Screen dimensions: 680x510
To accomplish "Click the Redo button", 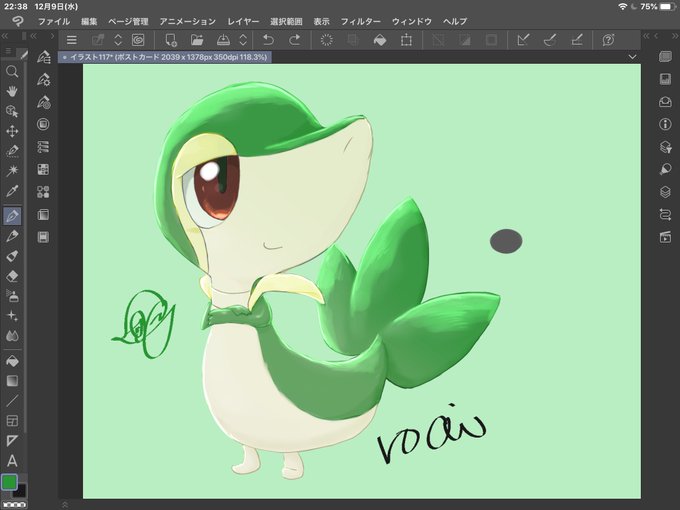I will pos(294,40).
